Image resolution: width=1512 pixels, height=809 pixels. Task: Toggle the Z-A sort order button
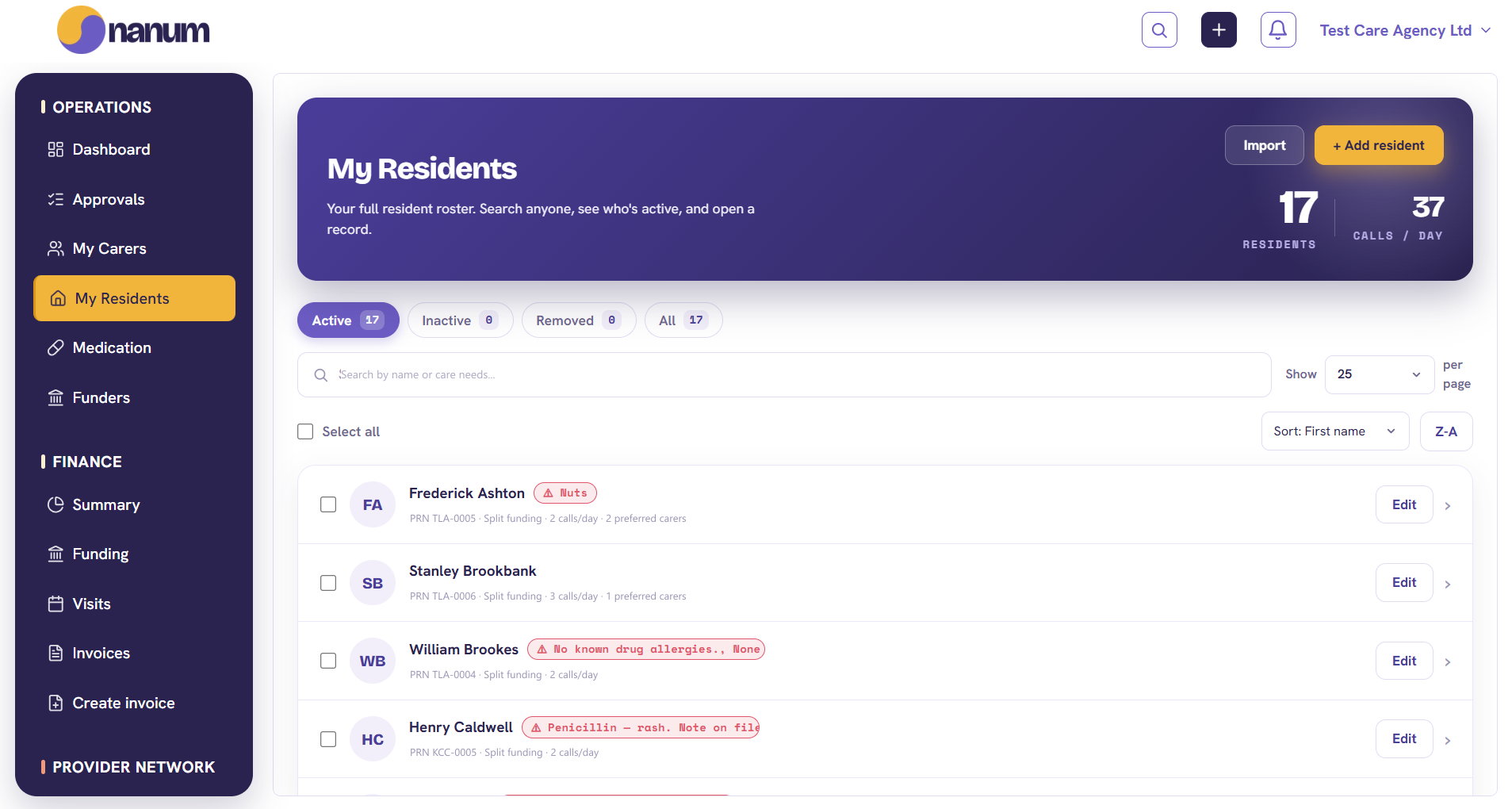tap(1446, 431)
